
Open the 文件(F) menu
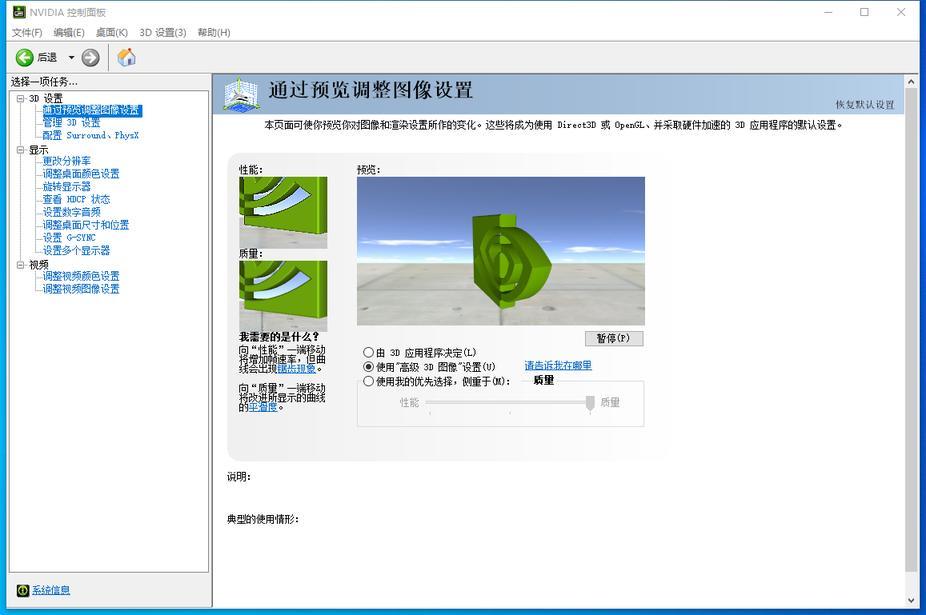pos(27,32)
